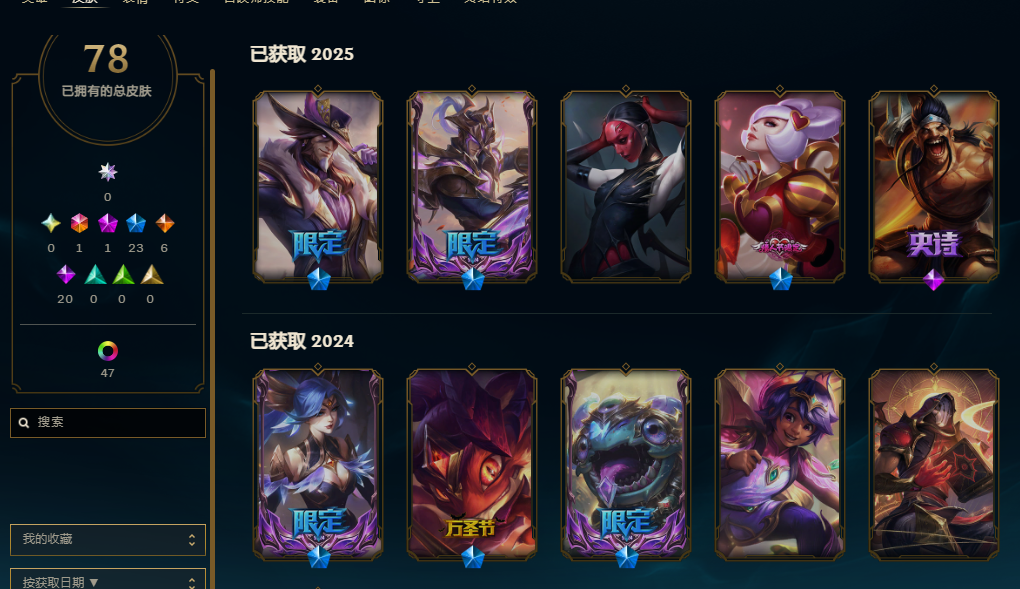Expand the 我的收藏 dropdown
The image size is (1020, 589).
108,540
